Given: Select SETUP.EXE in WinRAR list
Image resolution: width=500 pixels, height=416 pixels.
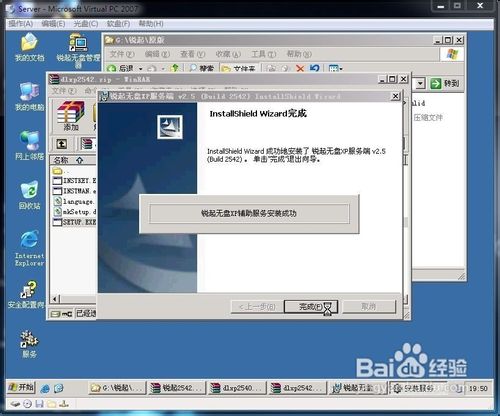Looking at the screenshot, I should coord(74,222).
